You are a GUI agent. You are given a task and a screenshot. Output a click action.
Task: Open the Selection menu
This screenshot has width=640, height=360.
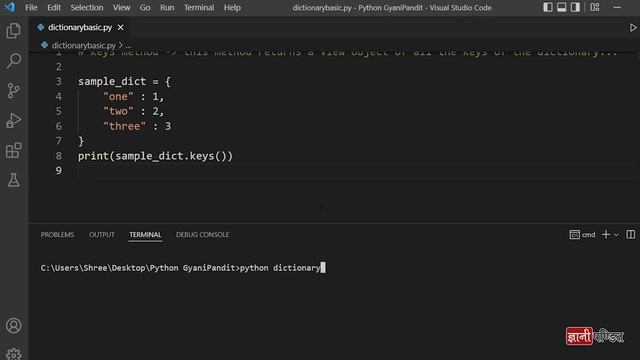pyautogui.click(x=87, y=7)
